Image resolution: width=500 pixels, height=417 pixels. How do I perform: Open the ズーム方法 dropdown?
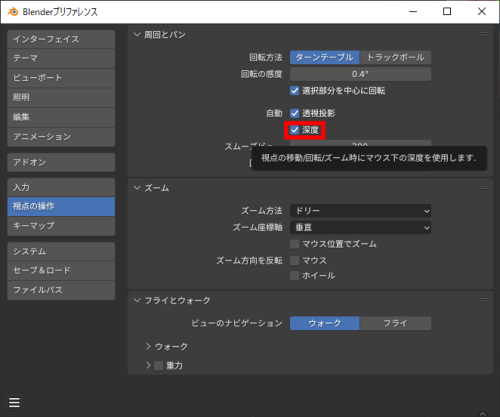360,211
